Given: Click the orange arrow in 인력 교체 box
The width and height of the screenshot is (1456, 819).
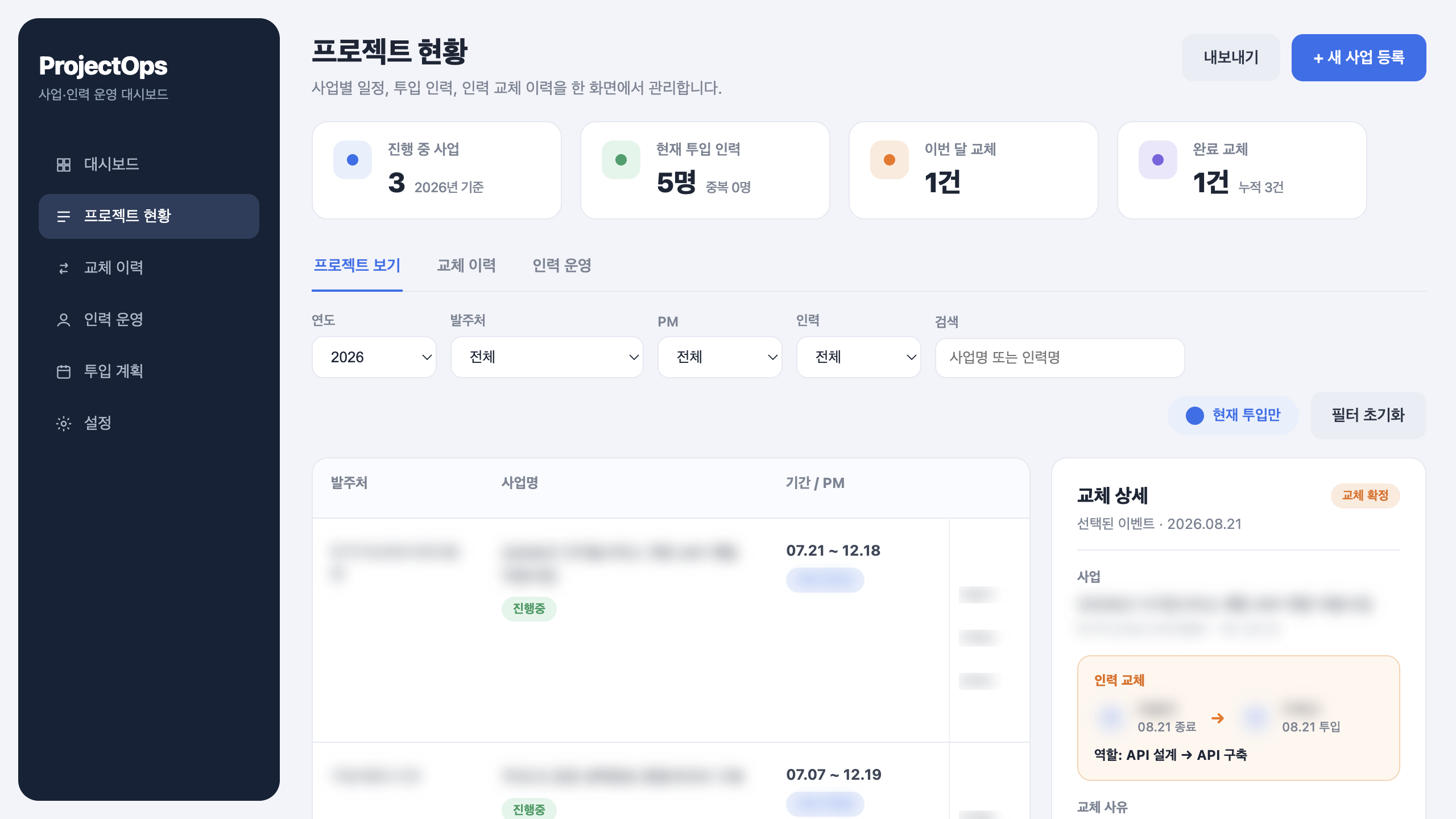Looking at the screenshot, I should pyautogui.click(x=1218, y=718).
